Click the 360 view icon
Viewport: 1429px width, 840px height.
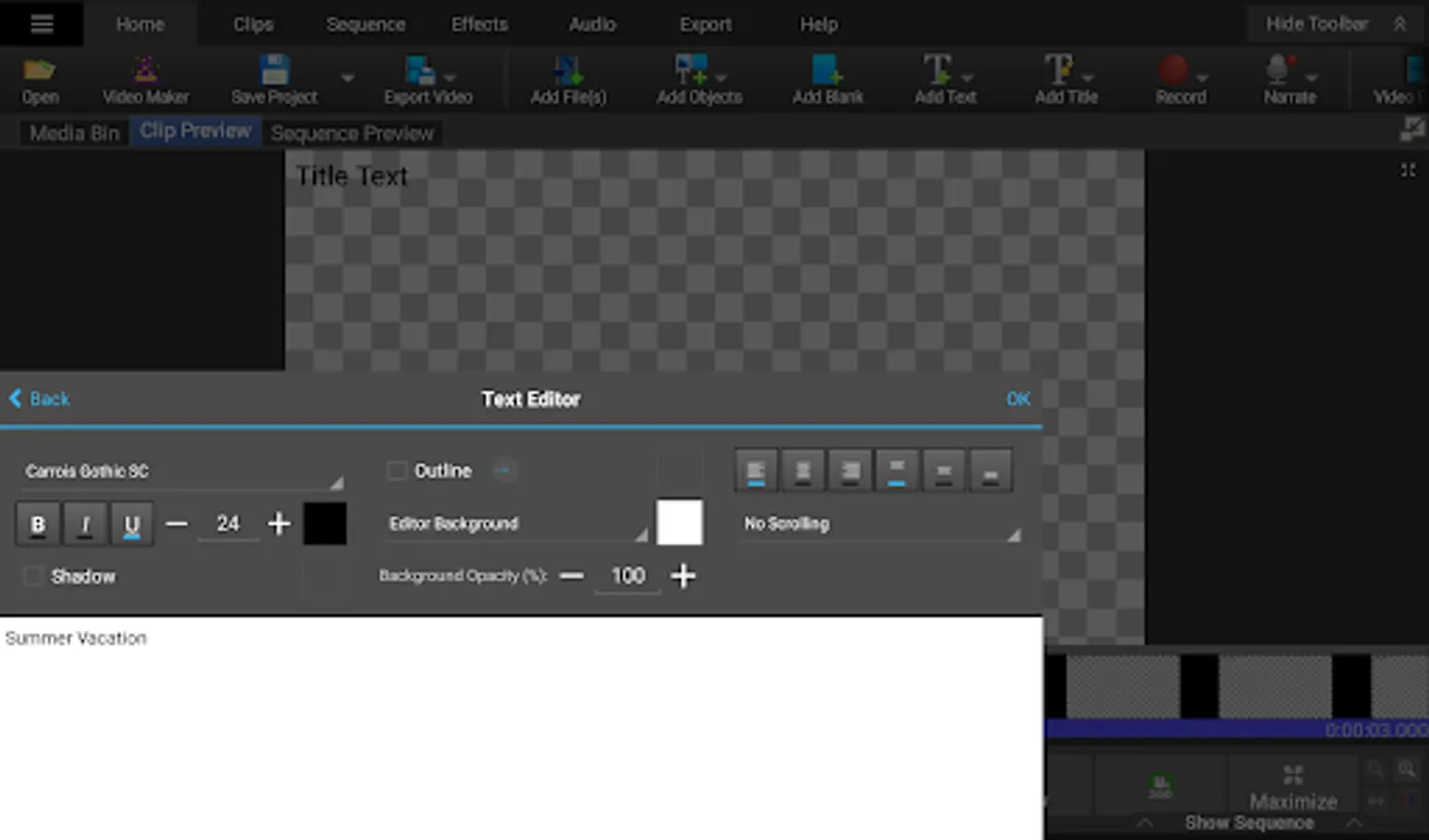pos(1160,786)
